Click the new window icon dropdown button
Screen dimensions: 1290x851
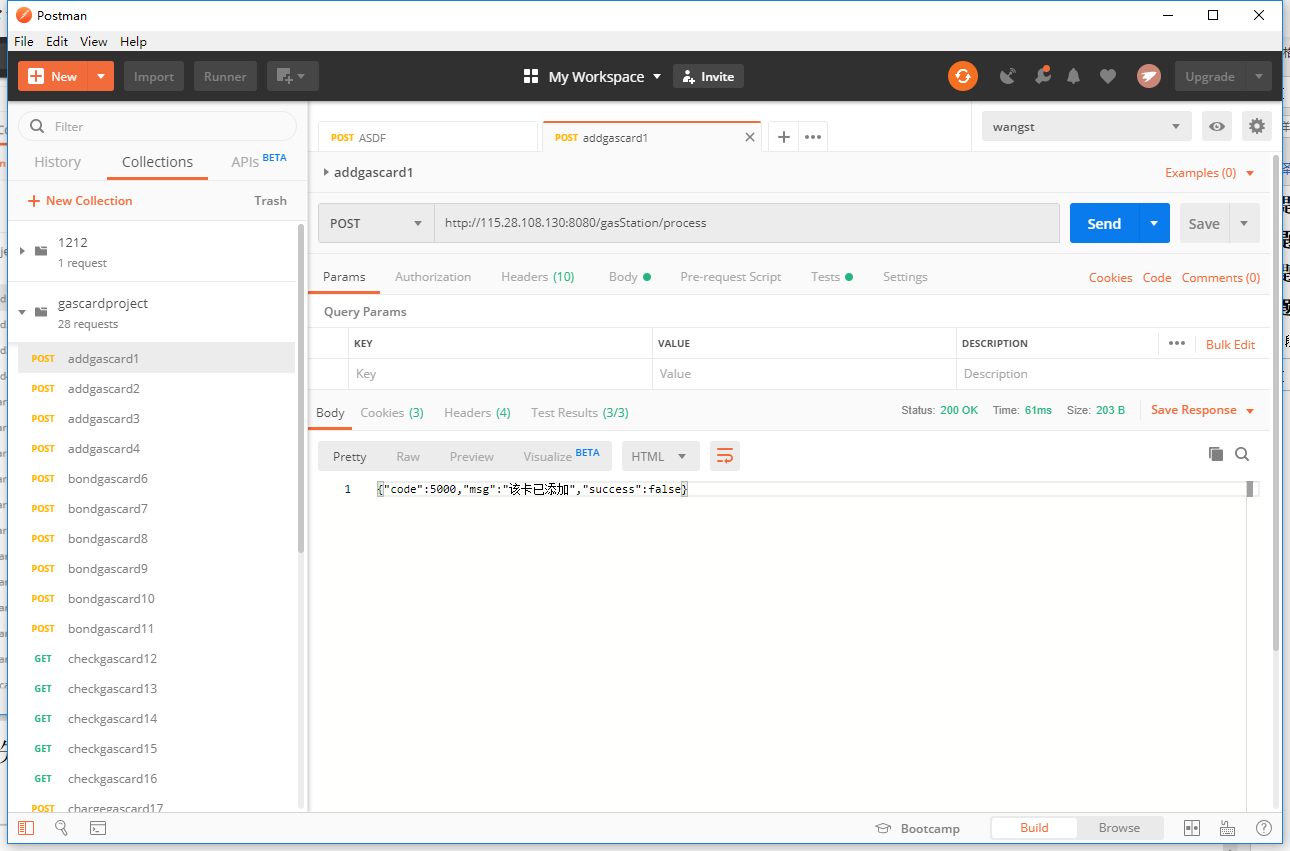(x=293, y=76)
